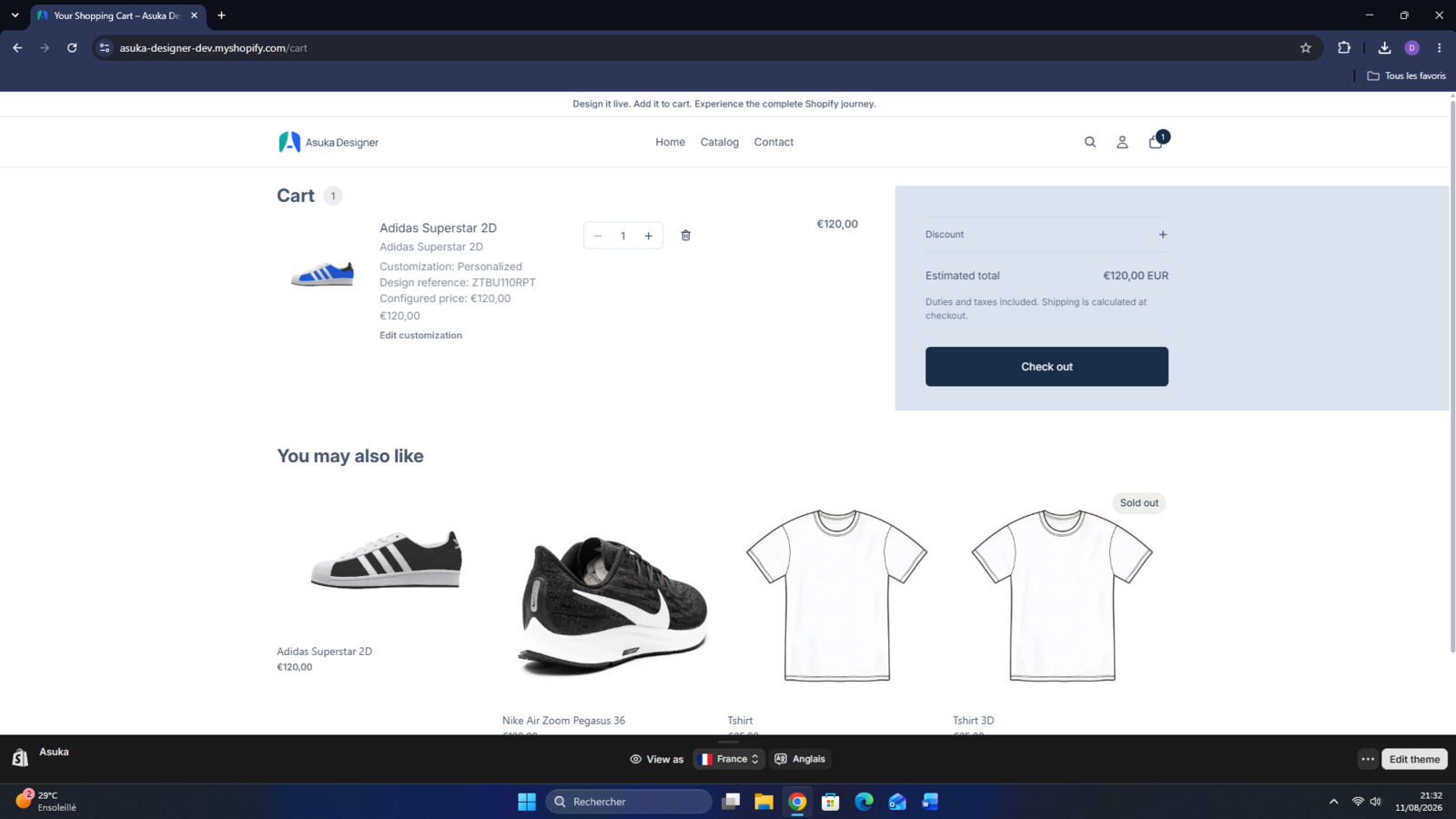This screenshot has height=819, width=1456.
Task: Open the View as preview option
Action: [656, 759]
